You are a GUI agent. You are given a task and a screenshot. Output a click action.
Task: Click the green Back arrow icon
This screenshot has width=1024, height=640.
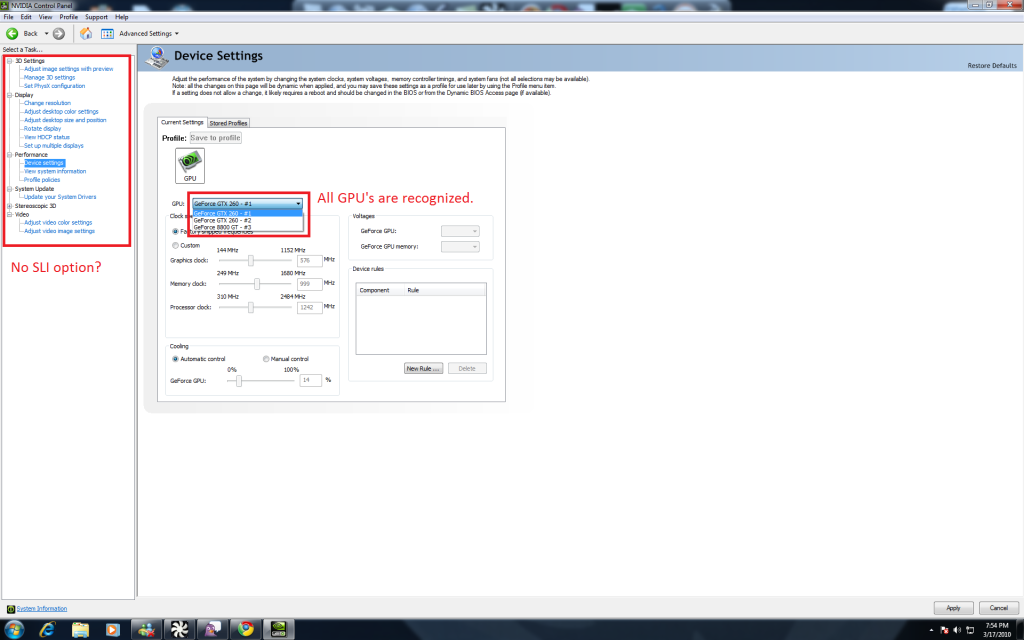click(12, 33)
